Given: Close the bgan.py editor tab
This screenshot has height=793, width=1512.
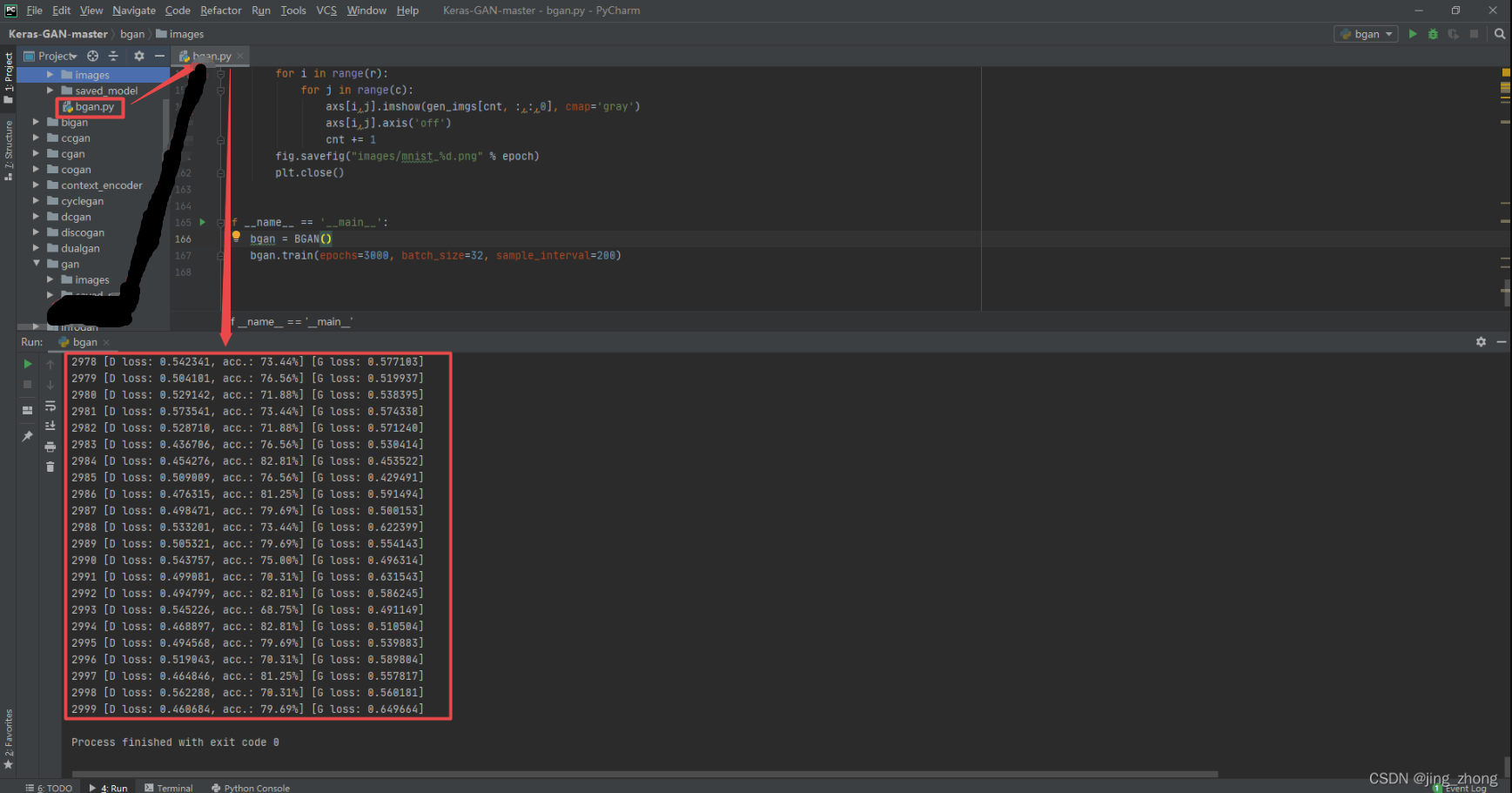Looking at the screenshot, I should [x=240, y=56].
